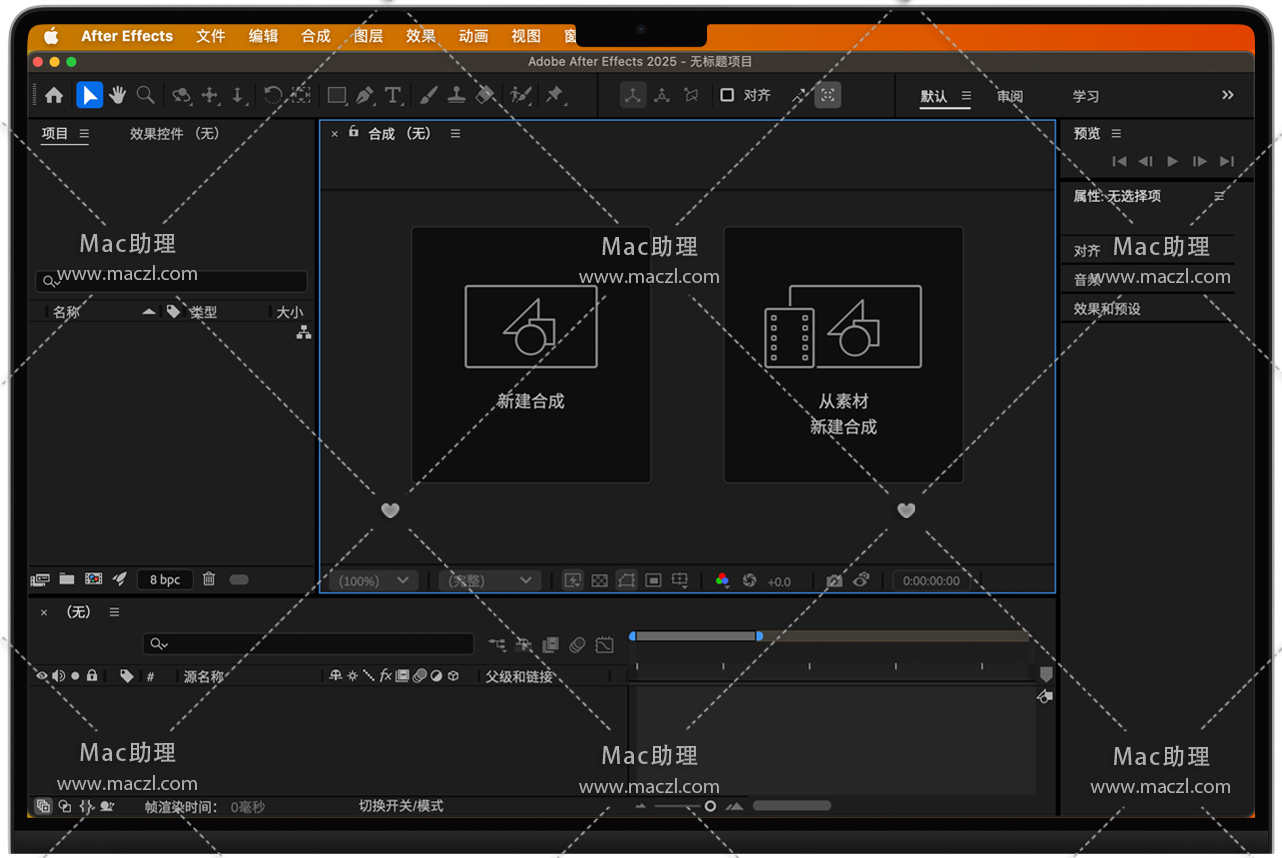Switch to the 学习 workspace tab
This screenshot has width=1282, height=858.
pos(1086,96)
